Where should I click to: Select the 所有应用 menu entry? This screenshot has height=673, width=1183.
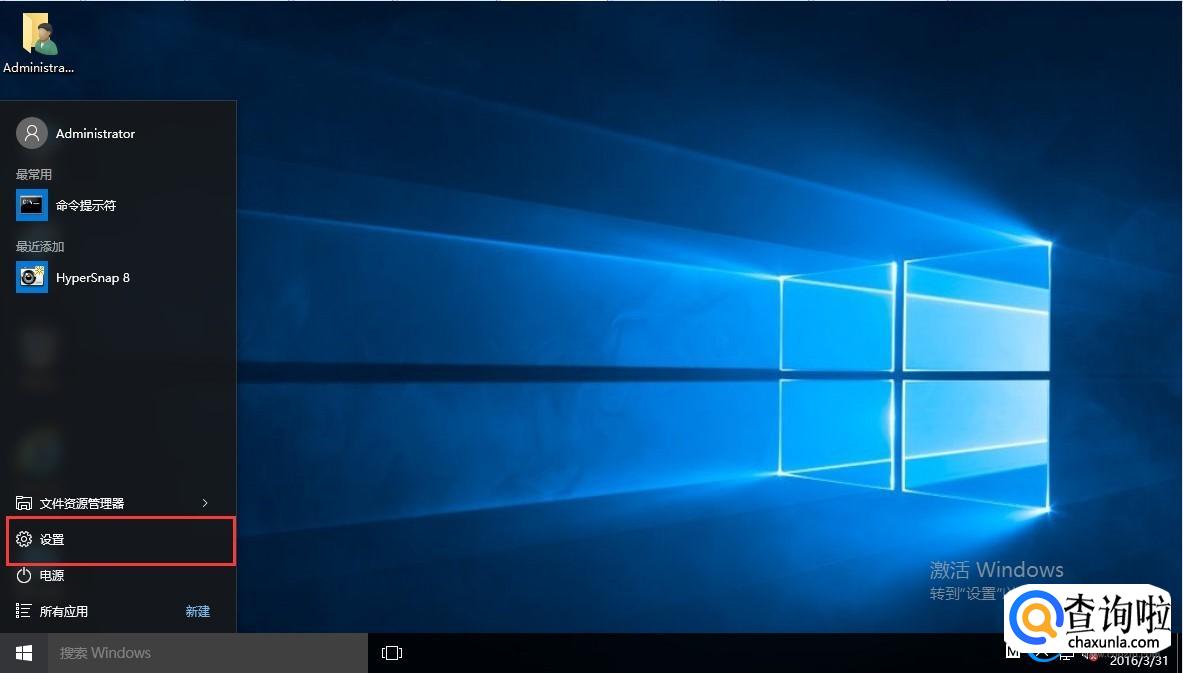64,612
